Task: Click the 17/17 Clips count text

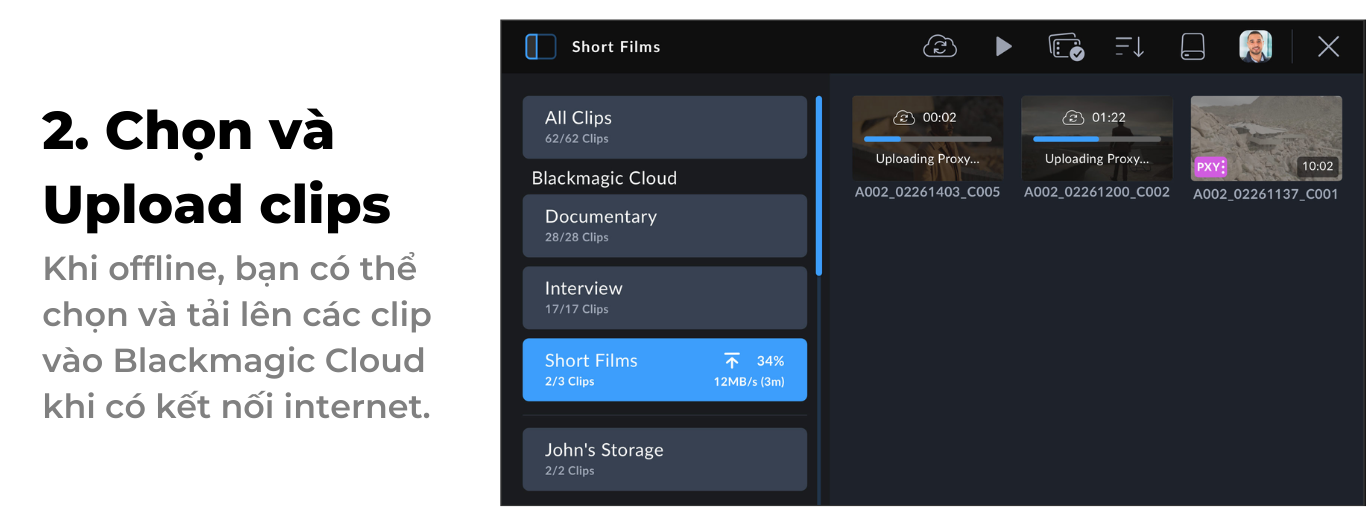Action: (577, 310)
